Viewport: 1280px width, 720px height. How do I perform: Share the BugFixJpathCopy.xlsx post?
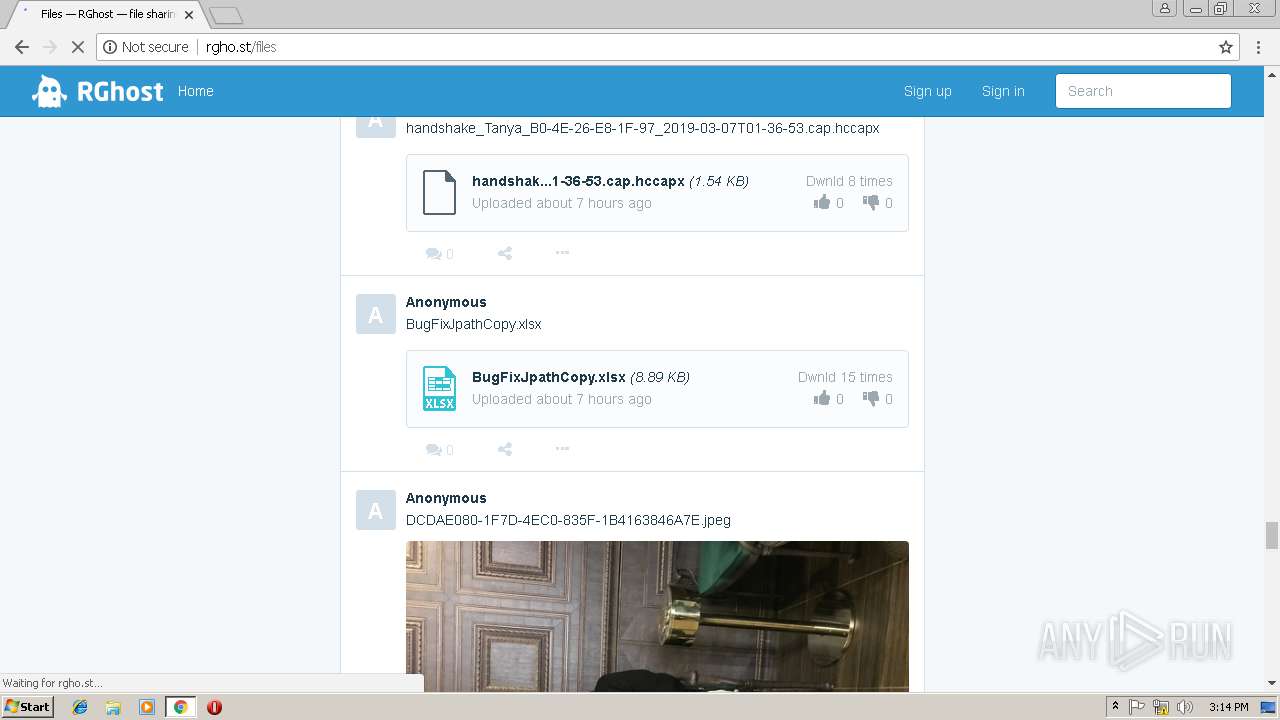click(x=505, y=450)
